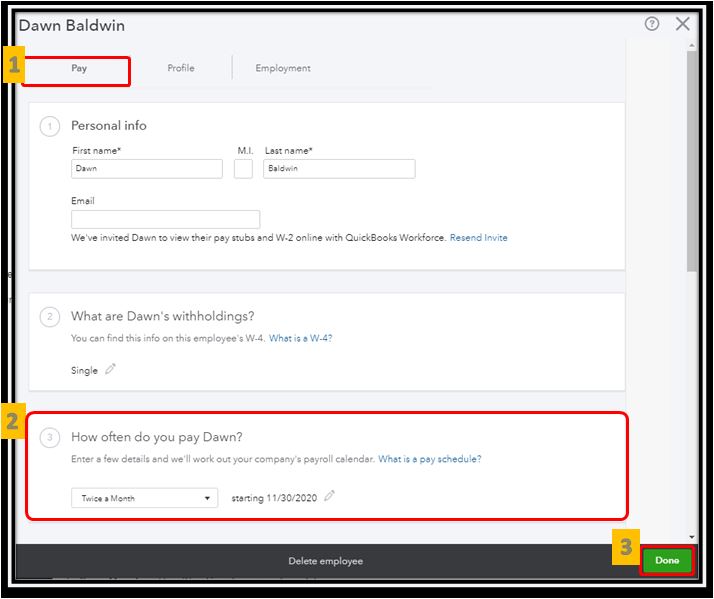
Task: Close the Dawn Baldwin dialog
Action: 683,24
